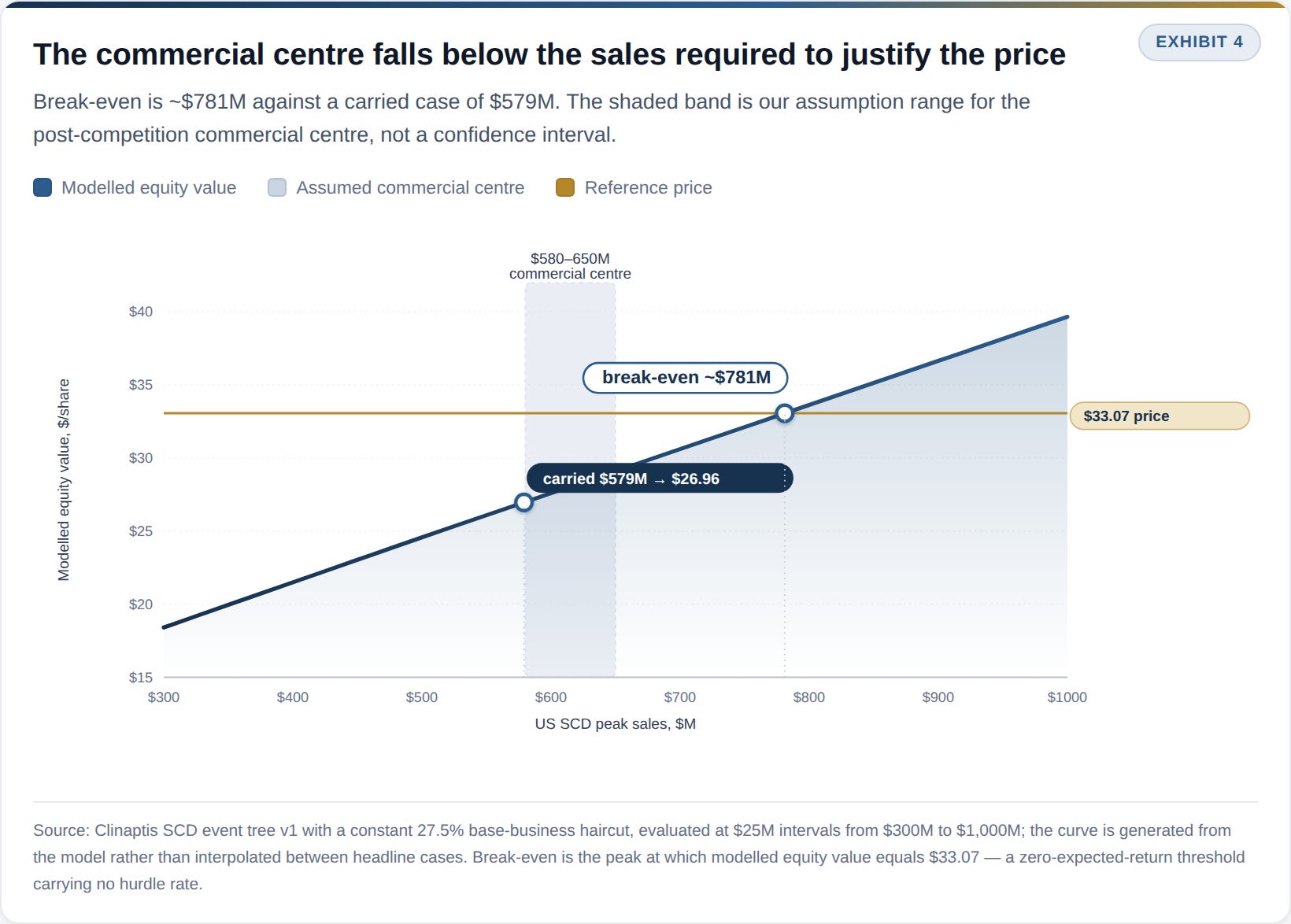This screenshot has height=924, width=1291.
Task: Select the break-even circle marker on the line
Action: 784,413
